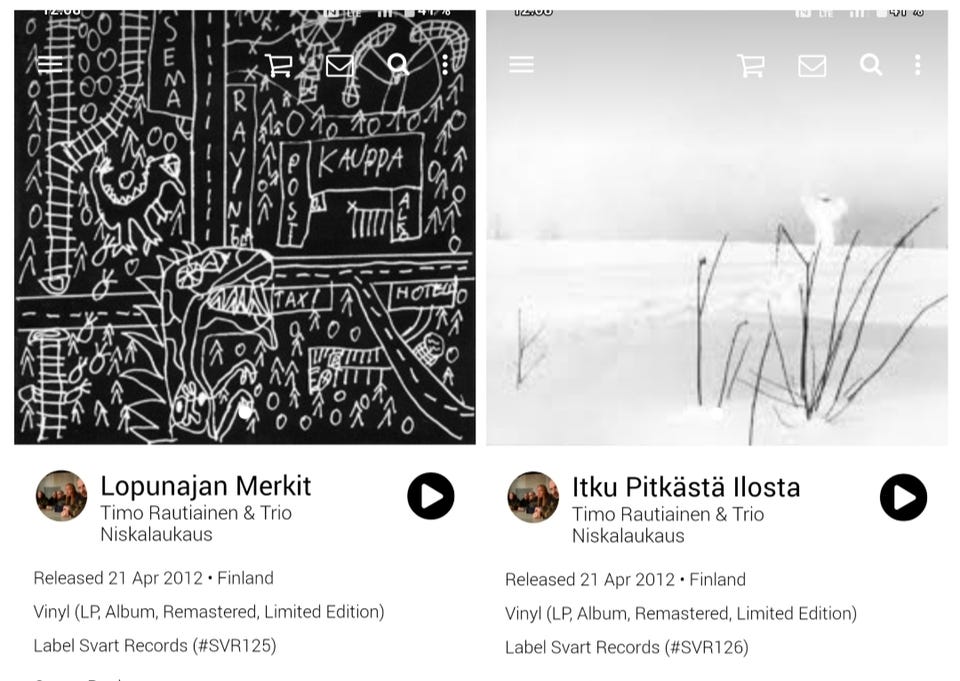Open Svart Records label link #SVR125
Viewport: 960px width, 681px height.
[155, 645]
